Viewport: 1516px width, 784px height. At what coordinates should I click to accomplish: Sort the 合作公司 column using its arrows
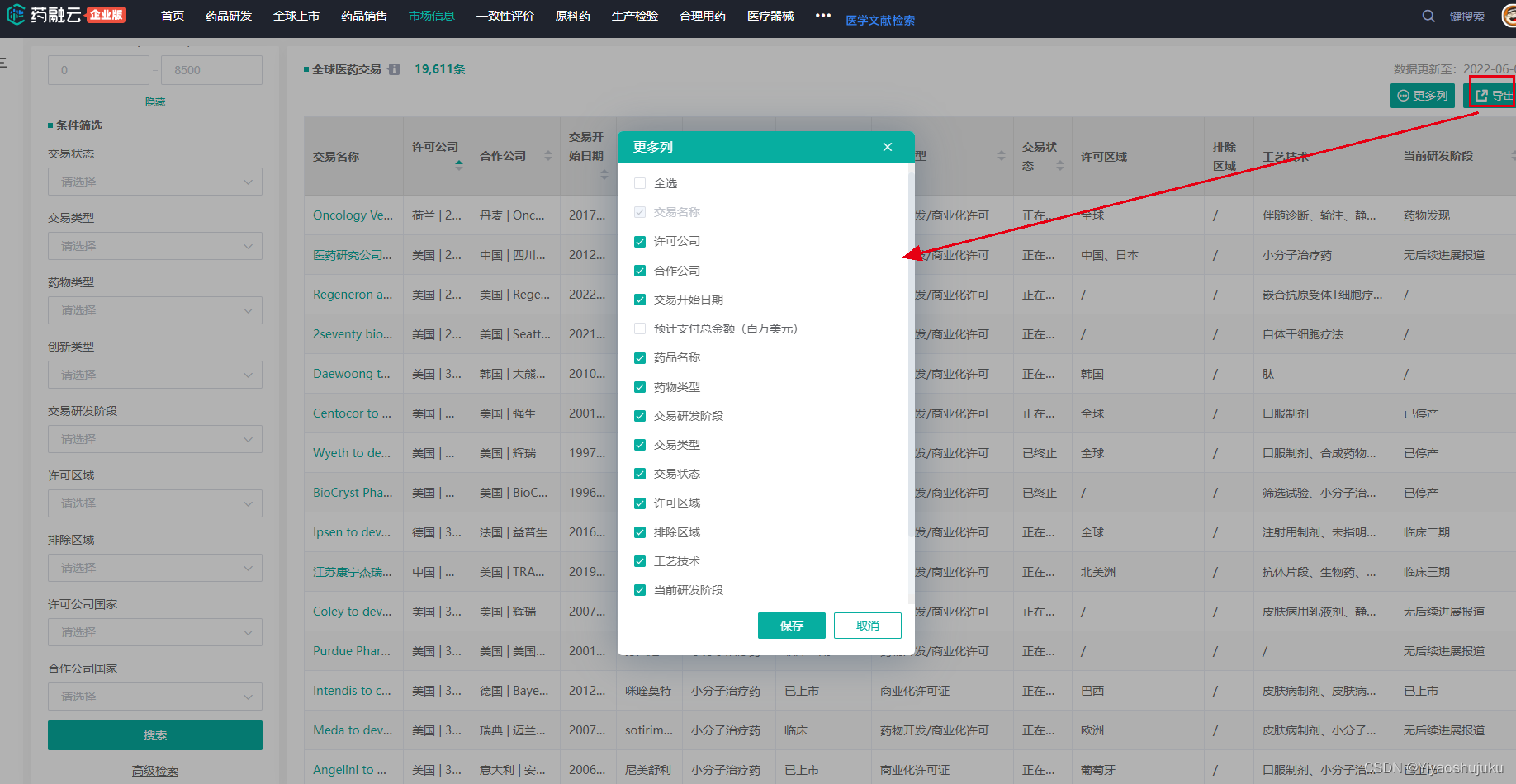pyautogui.click(x=547, y=156)
